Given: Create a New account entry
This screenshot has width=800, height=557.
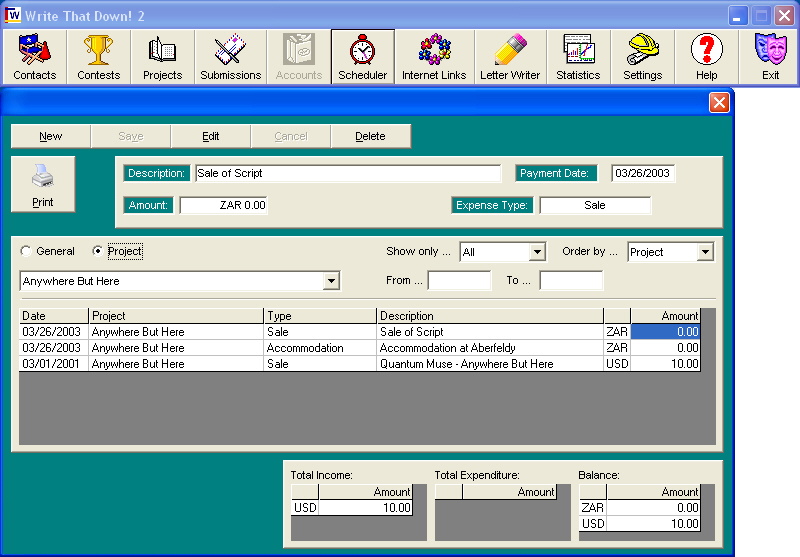Looking at the screenshot, I should pos(51,136).
